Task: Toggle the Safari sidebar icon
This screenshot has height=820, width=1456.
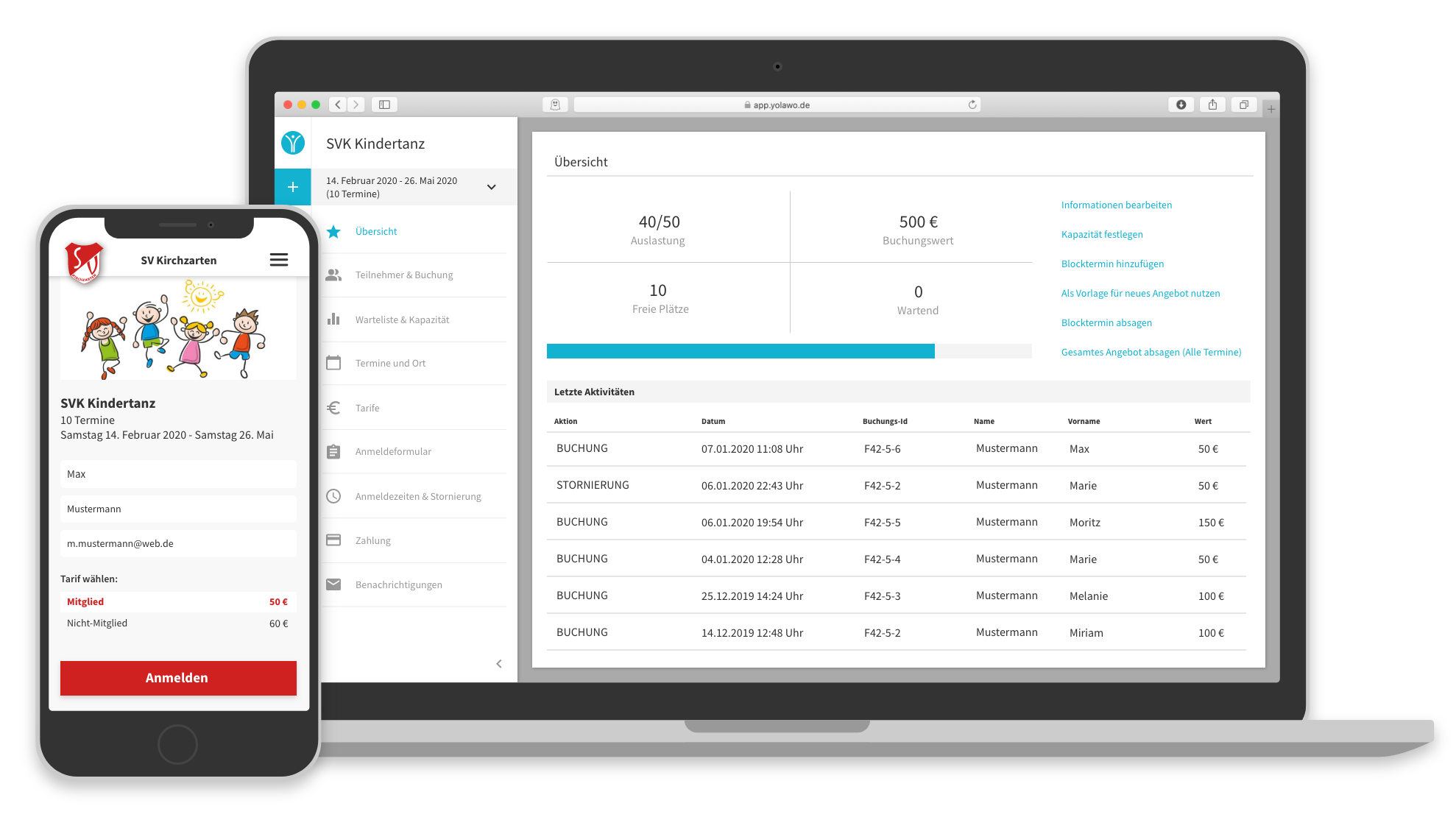Action: pyautogui.click(x=384, y=105)
